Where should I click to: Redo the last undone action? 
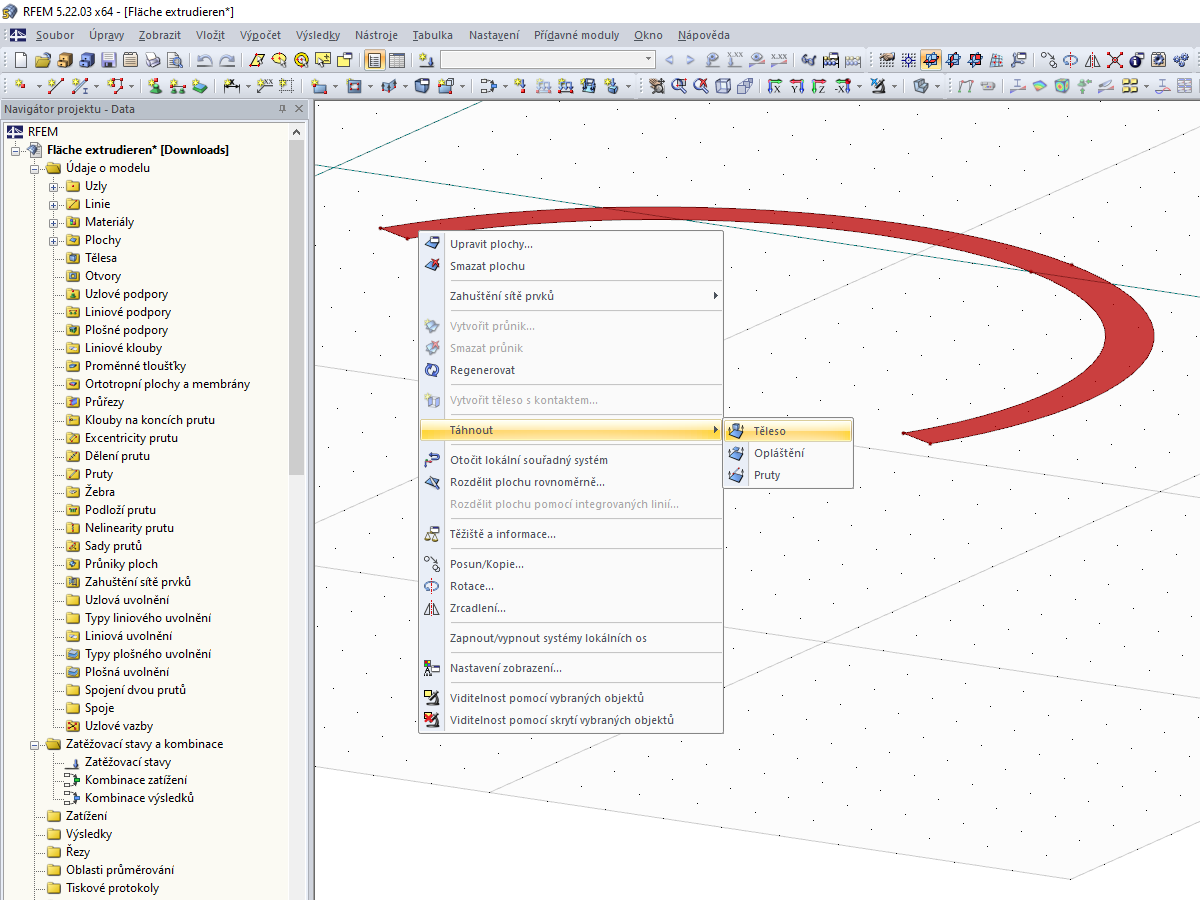tap(227, 60)
